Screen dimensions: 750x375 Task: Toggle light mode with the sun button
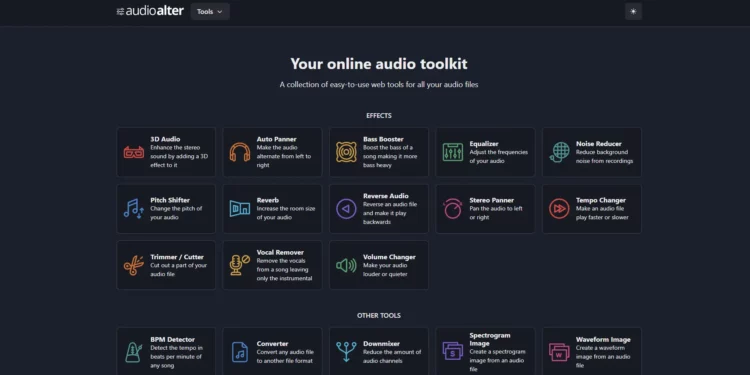pos(633,11)
